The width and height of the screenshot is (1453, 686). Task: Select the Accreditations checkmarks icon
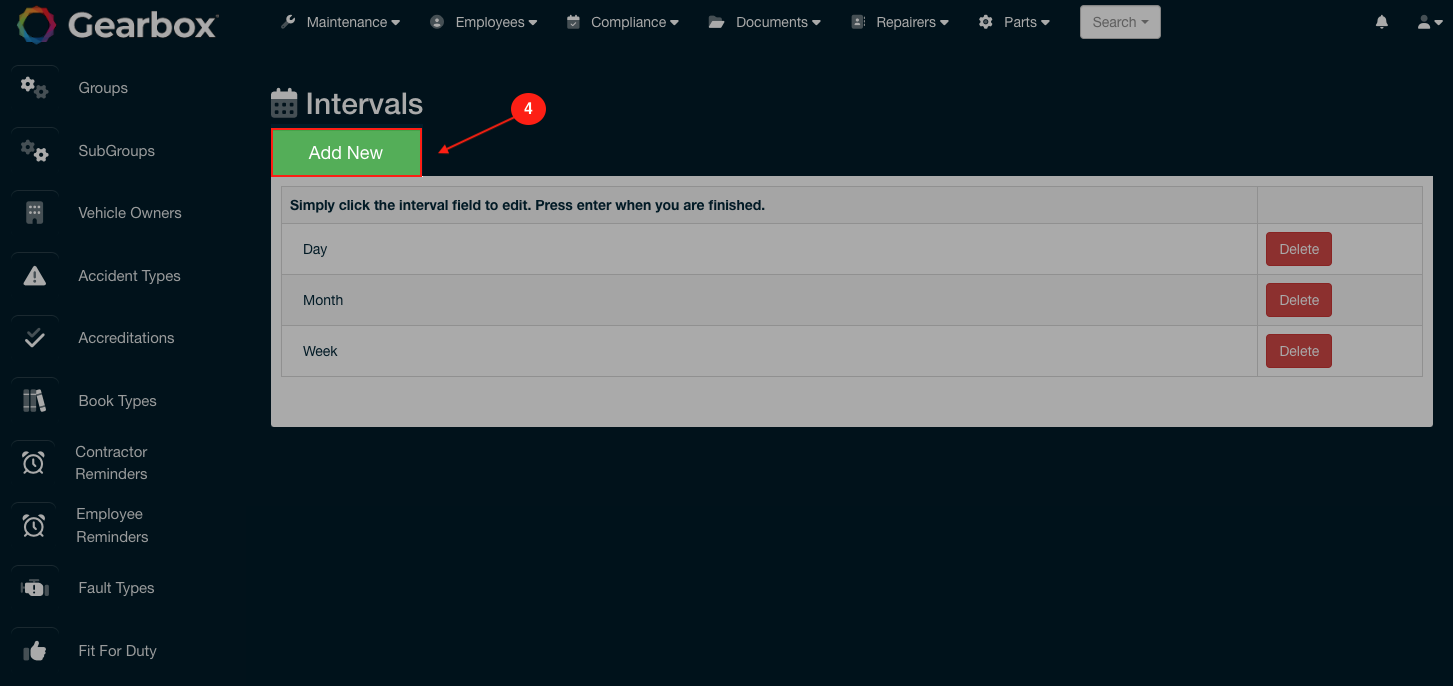tap(34, 337)
